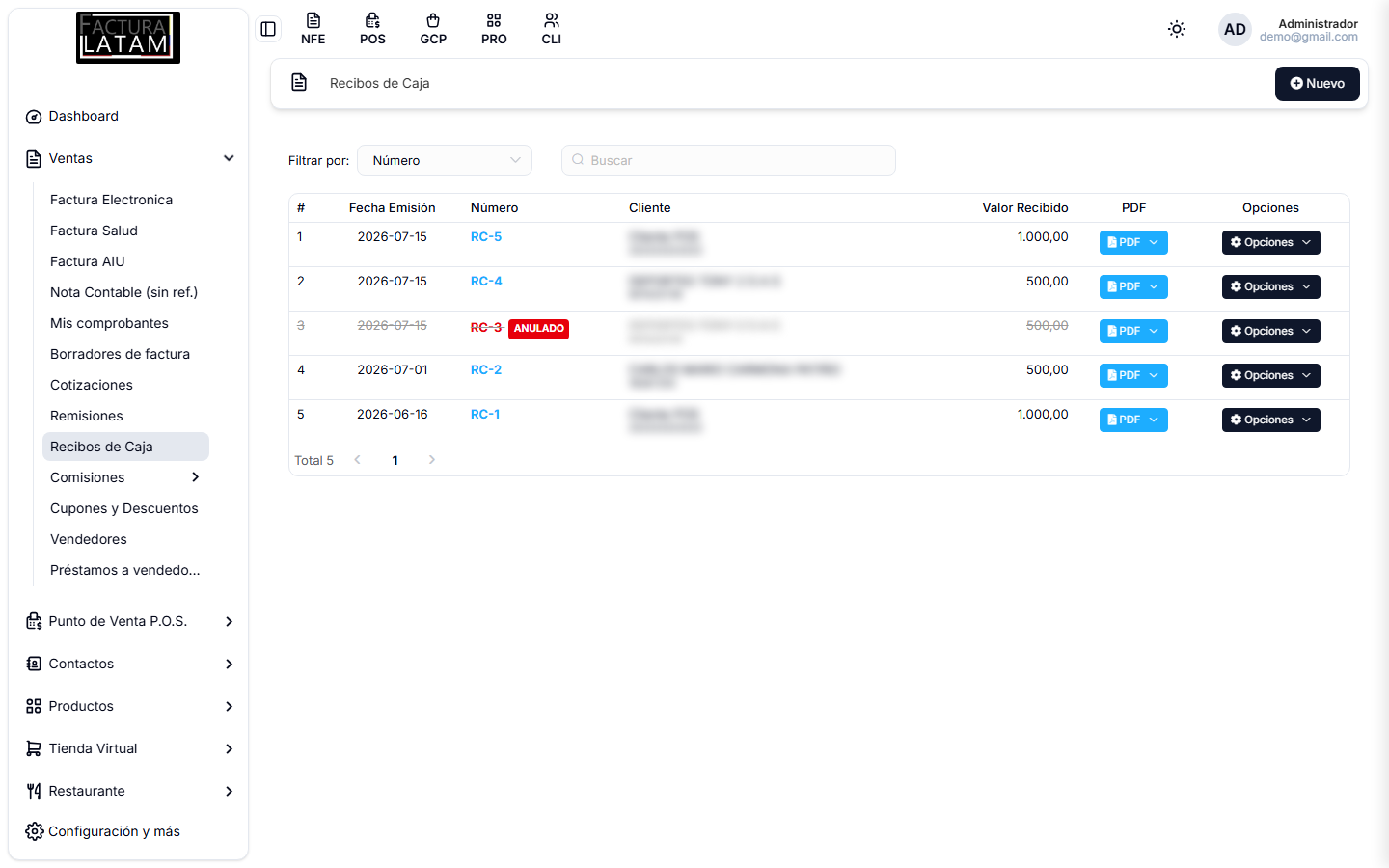Click the Nuevo button
1389x868 pixels.
pos(1317,84)
